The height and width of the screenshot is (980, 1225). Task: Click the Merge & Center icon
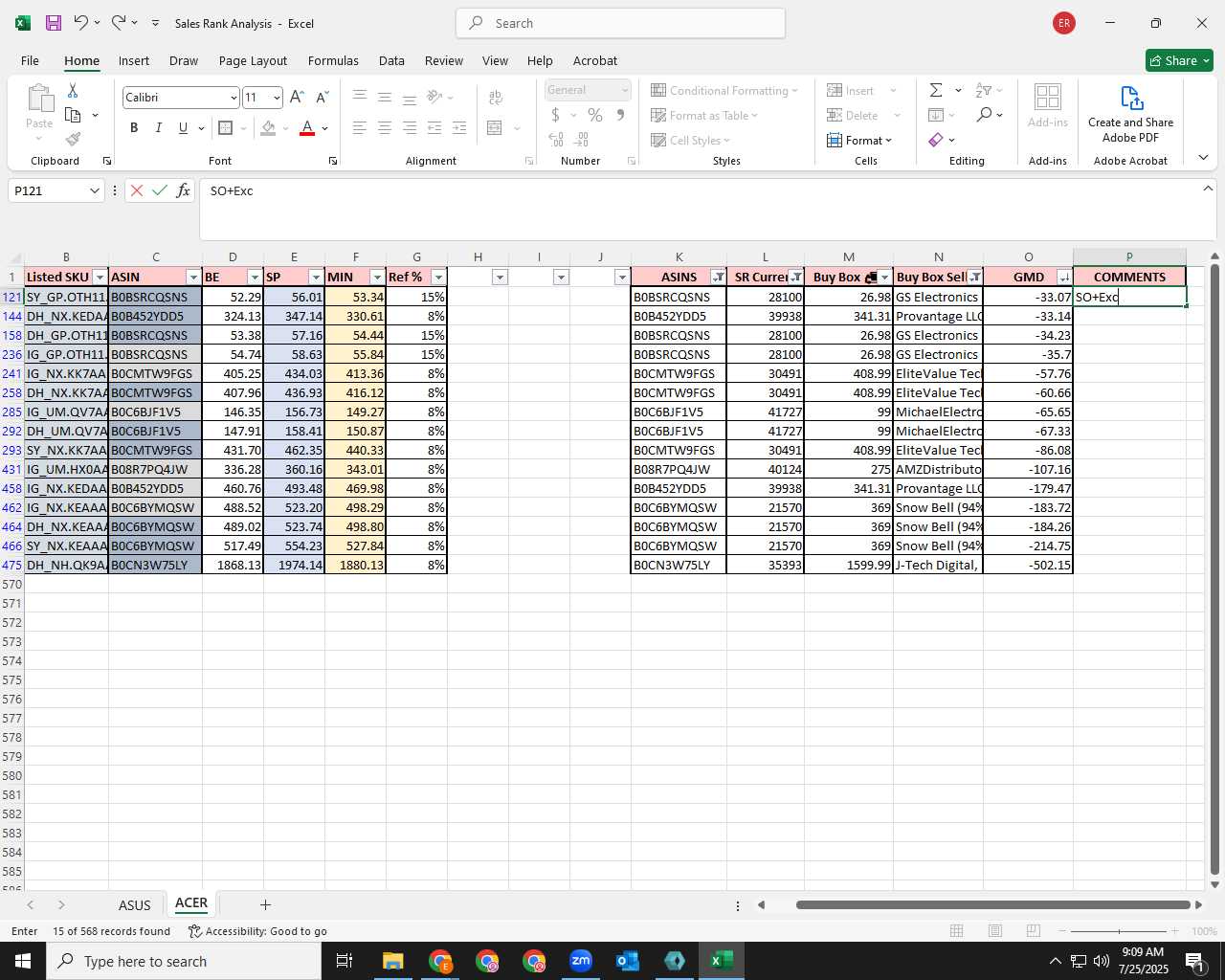495,127
